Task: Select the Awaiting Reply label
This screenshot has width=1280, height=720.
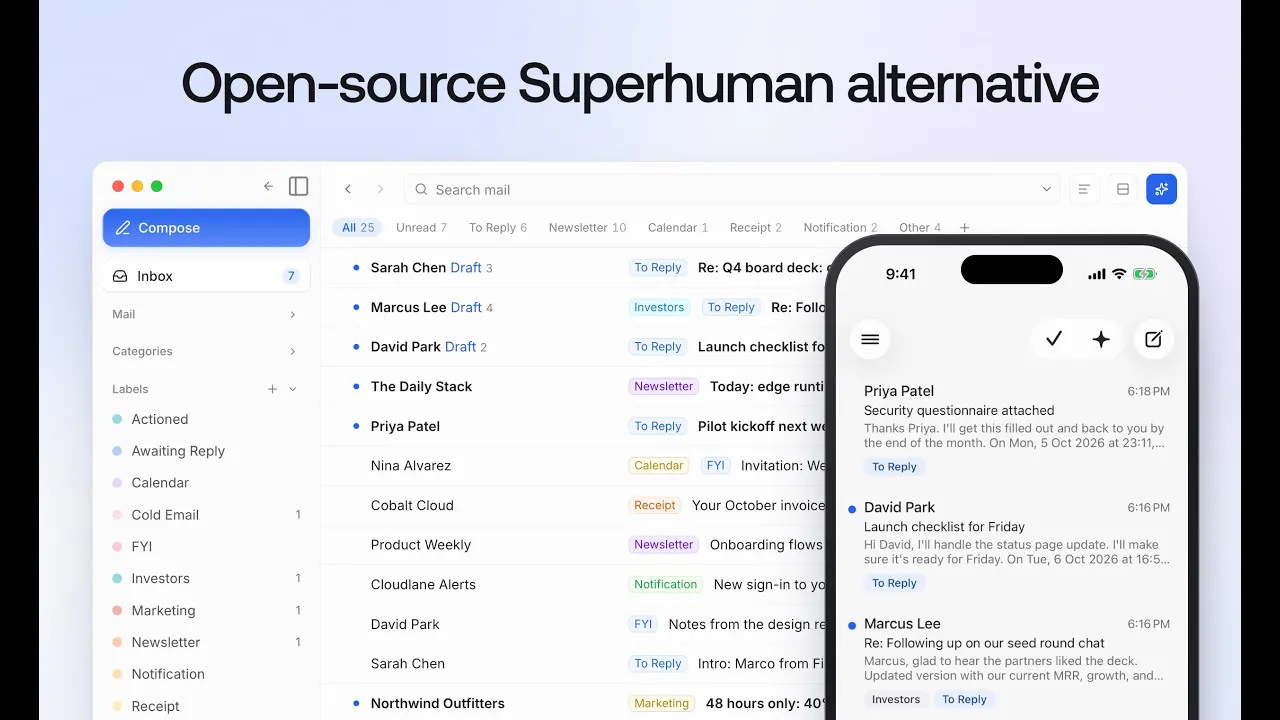Action: (206, 451)
